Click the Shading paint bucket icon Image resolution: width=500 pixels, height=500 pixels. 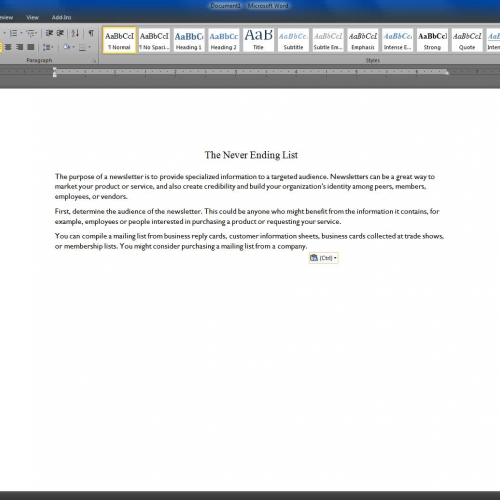click(x=66, y=47)
